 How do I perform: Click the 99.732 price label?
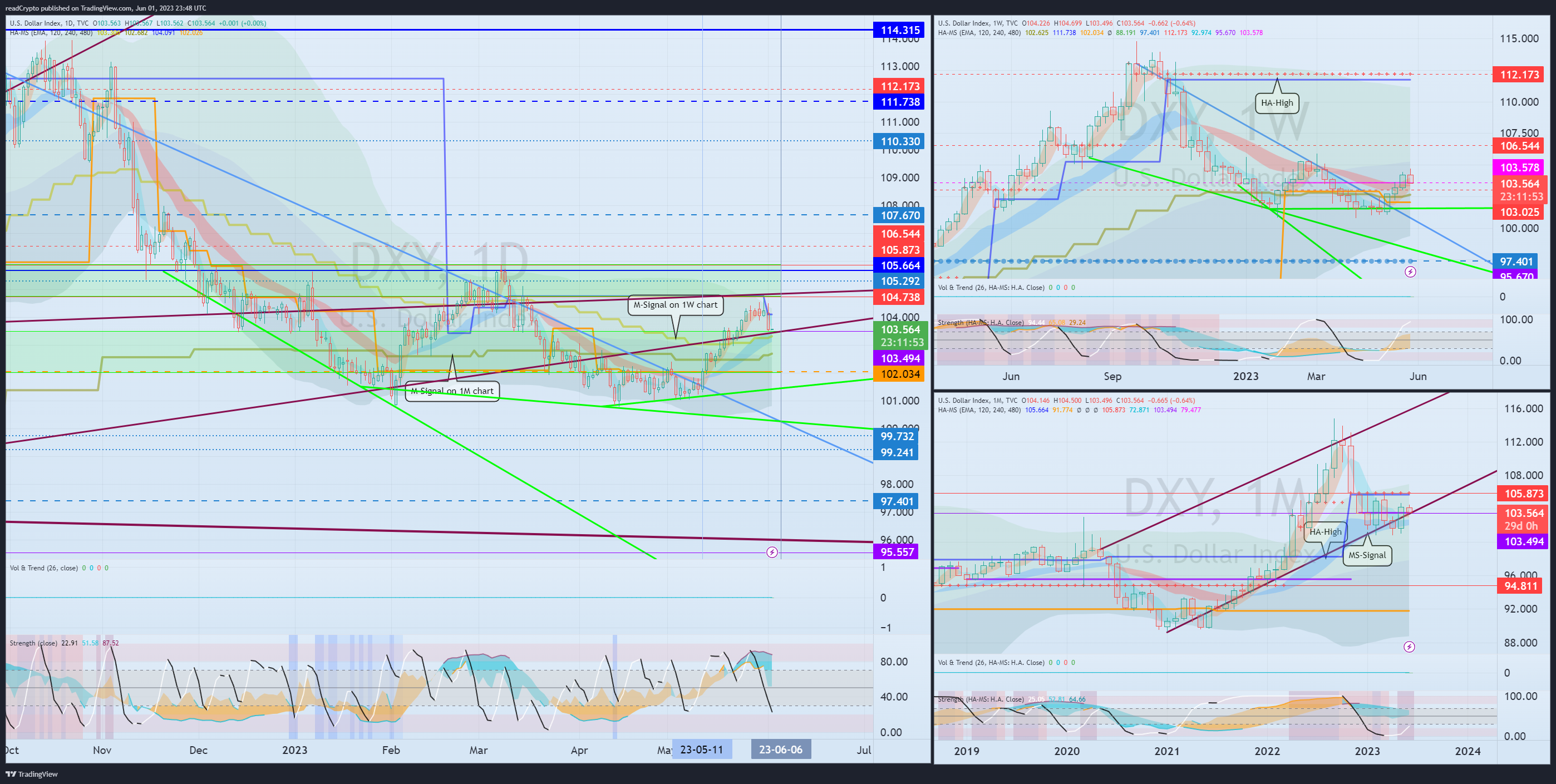[896, 436]
